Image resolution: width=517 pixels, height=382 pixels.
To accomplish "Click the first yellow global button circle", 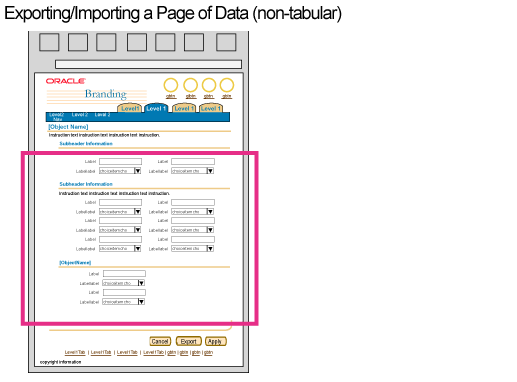I will (171, 85).
